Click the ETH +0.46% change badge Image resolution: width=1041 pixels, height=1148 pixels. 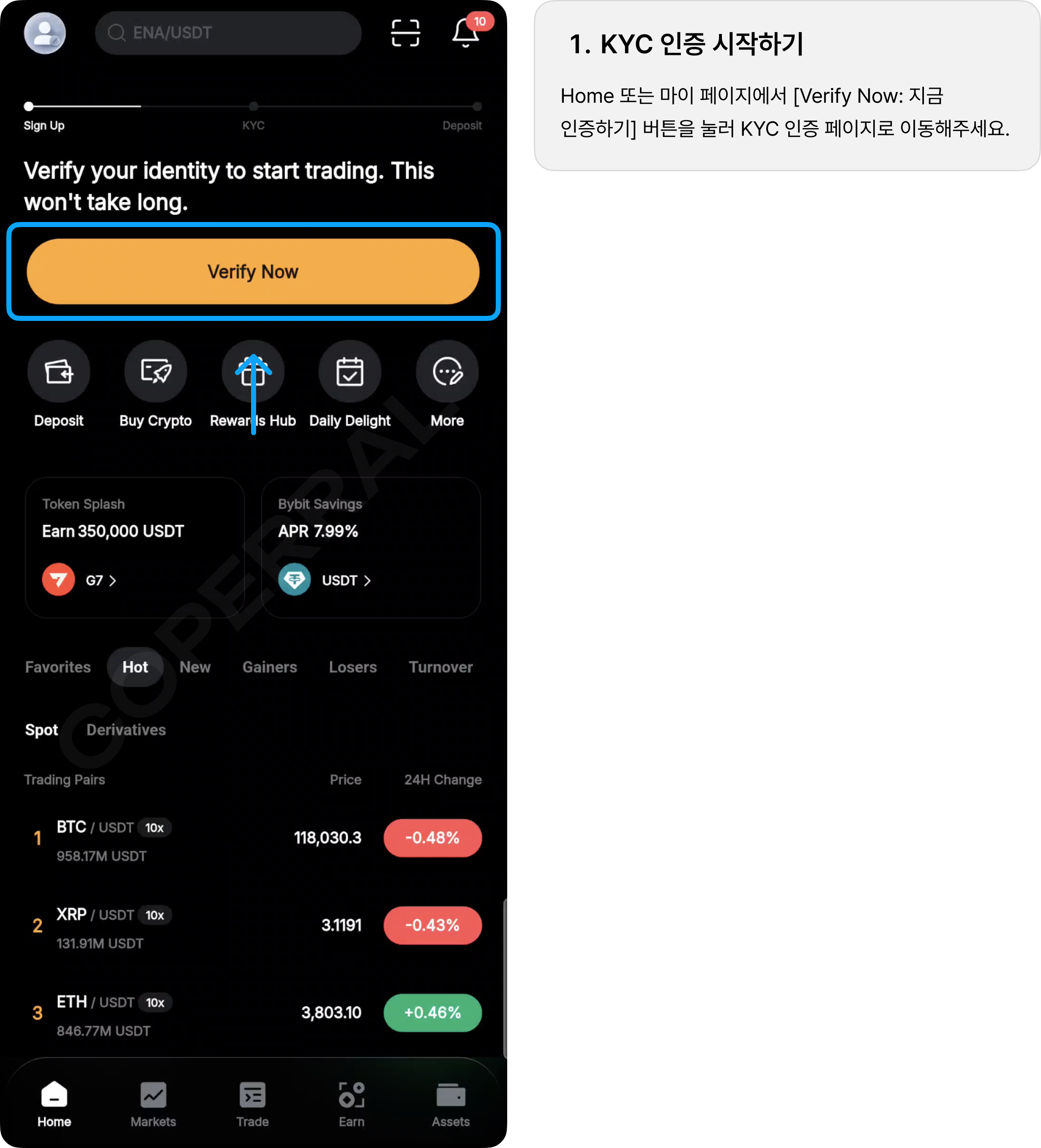point(432,1012)
